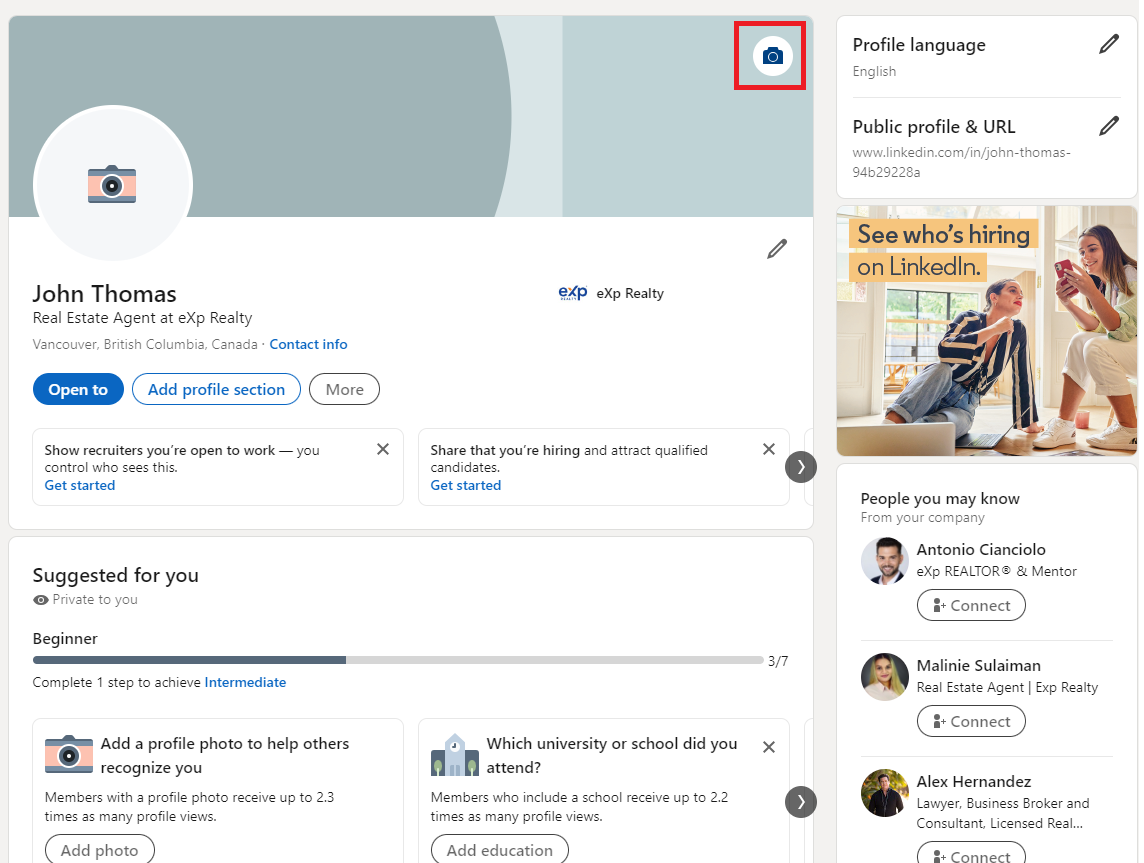1144x863 pixels.
Task: Click the eXp Realty company logo
Action: pyautogui.click(x=573, y=293)
